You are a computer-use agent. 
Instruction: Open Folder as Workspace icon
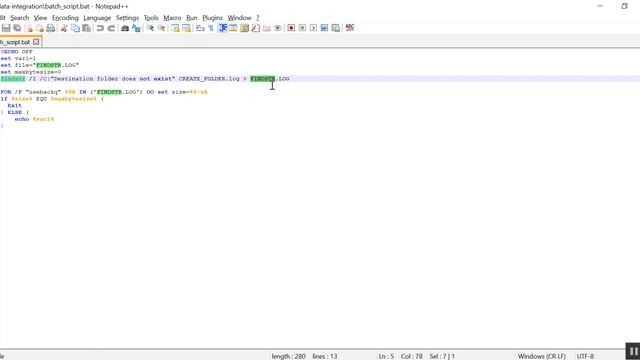coord(267,28)
